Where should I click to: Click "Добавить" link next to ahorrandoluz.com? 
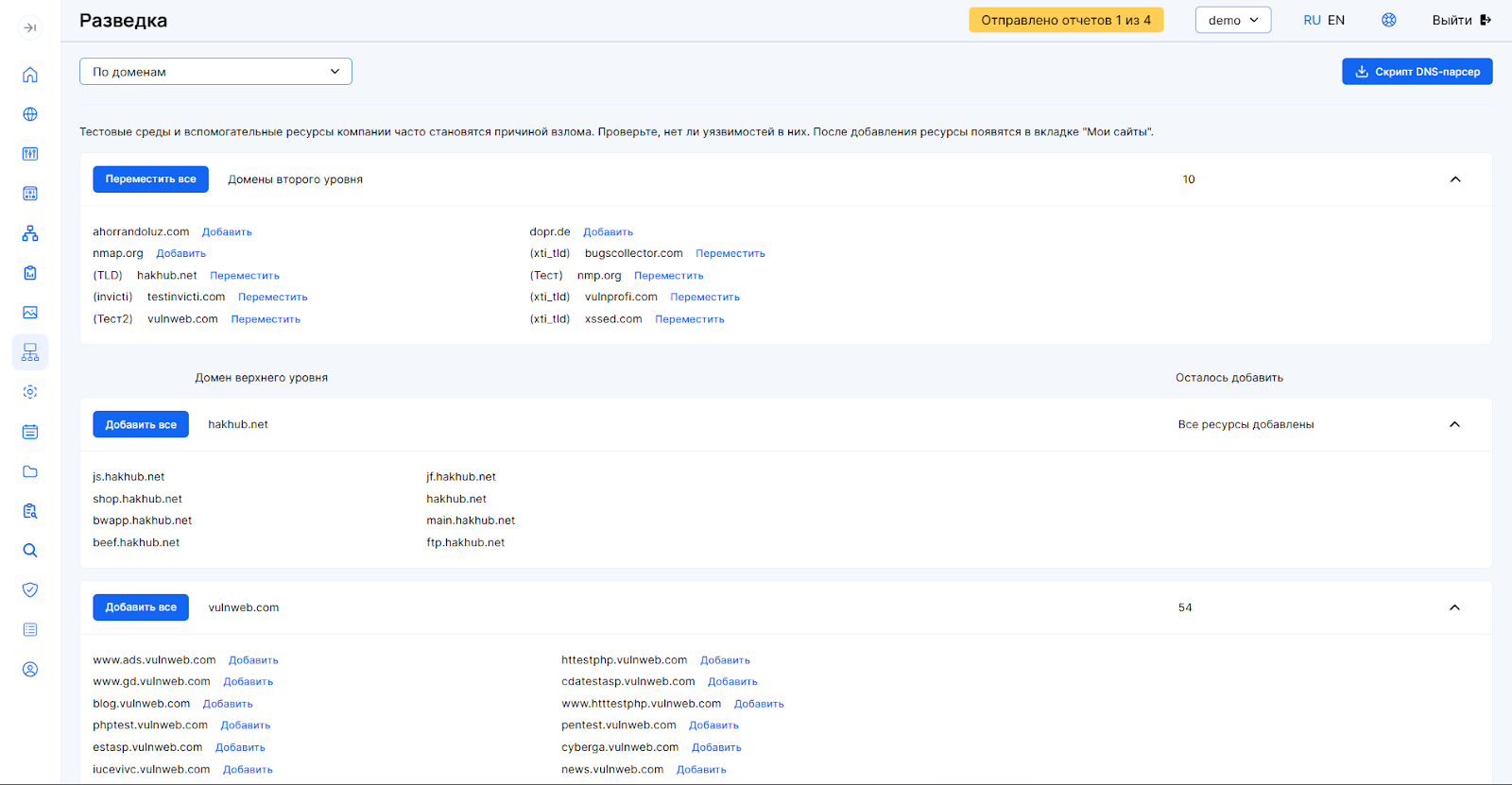227,232
